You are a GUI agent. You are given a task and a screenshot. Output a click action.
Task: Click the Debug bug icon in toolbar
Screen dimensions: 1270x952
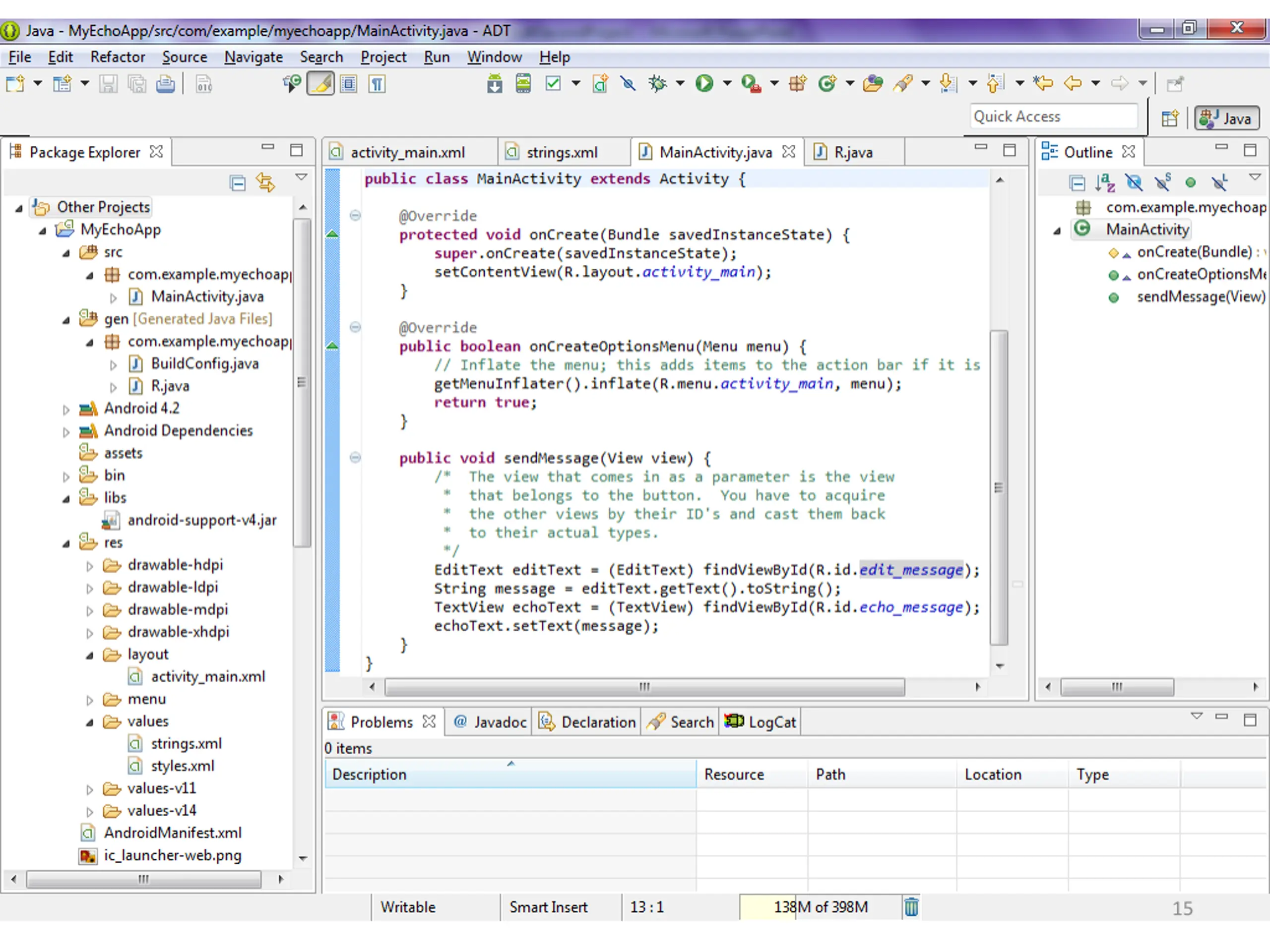tap(657, 84)
